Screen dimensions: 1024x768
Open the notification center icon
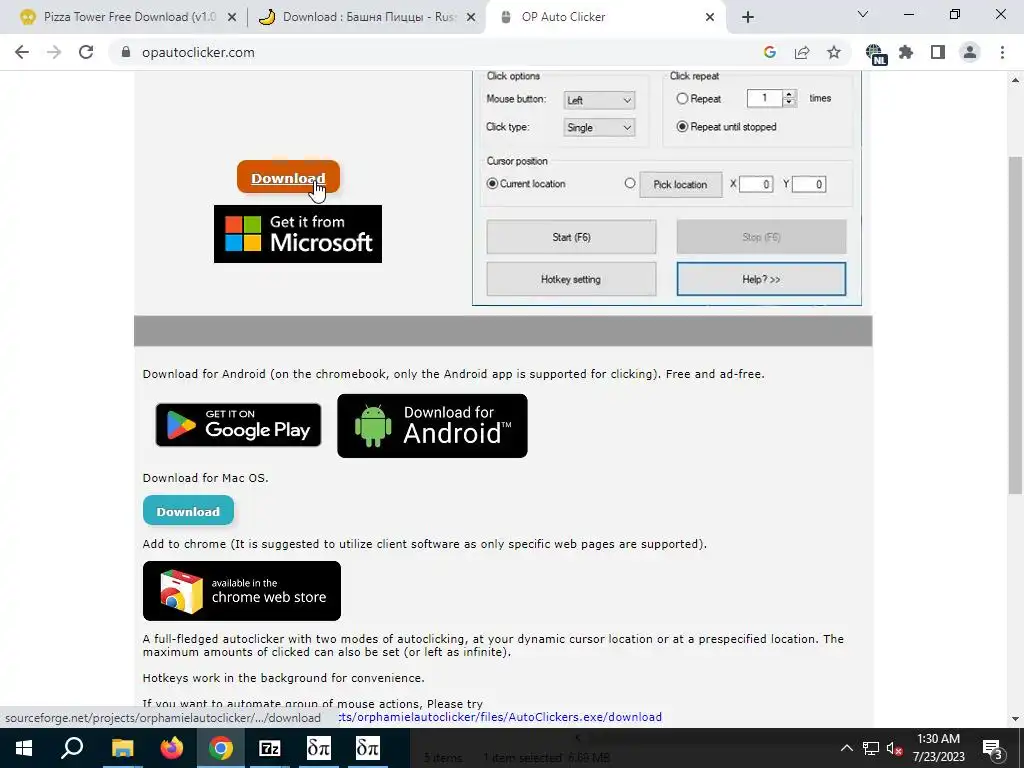tap(992, 748)
